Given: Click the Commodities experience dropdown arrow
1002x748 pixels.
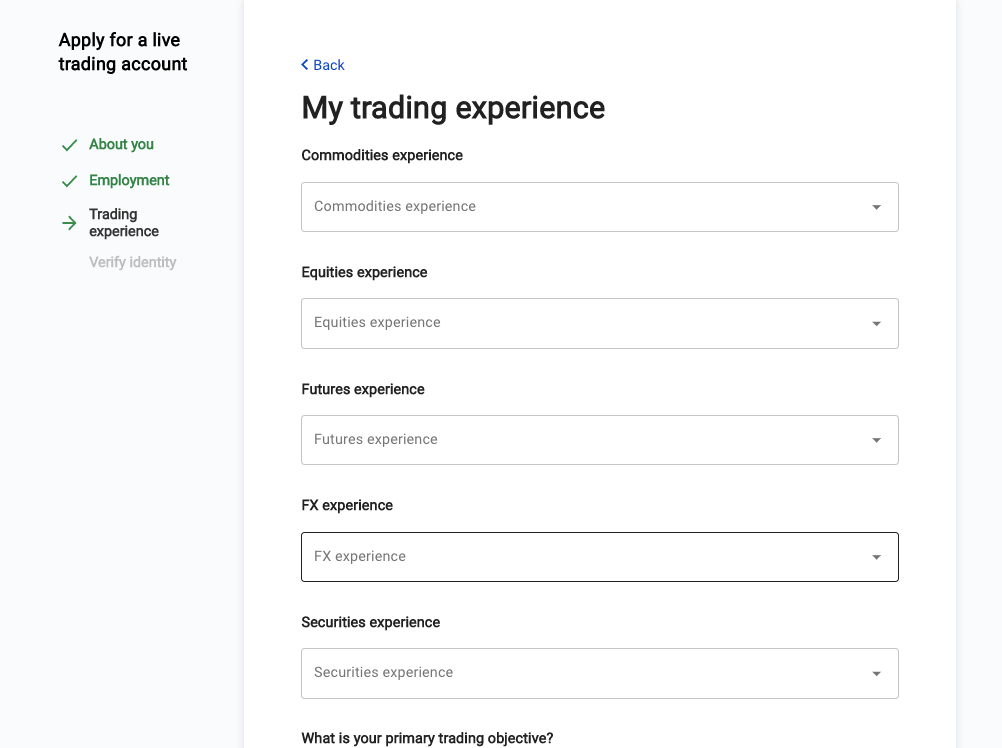Looking at the screenshot, I should (877, 207).
